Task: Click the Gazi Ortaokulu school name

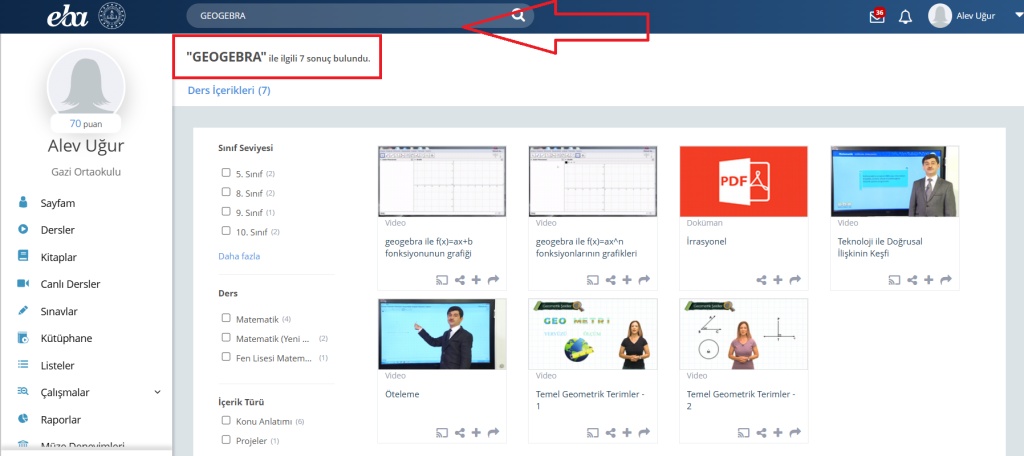Action: [x=86, y=172]
